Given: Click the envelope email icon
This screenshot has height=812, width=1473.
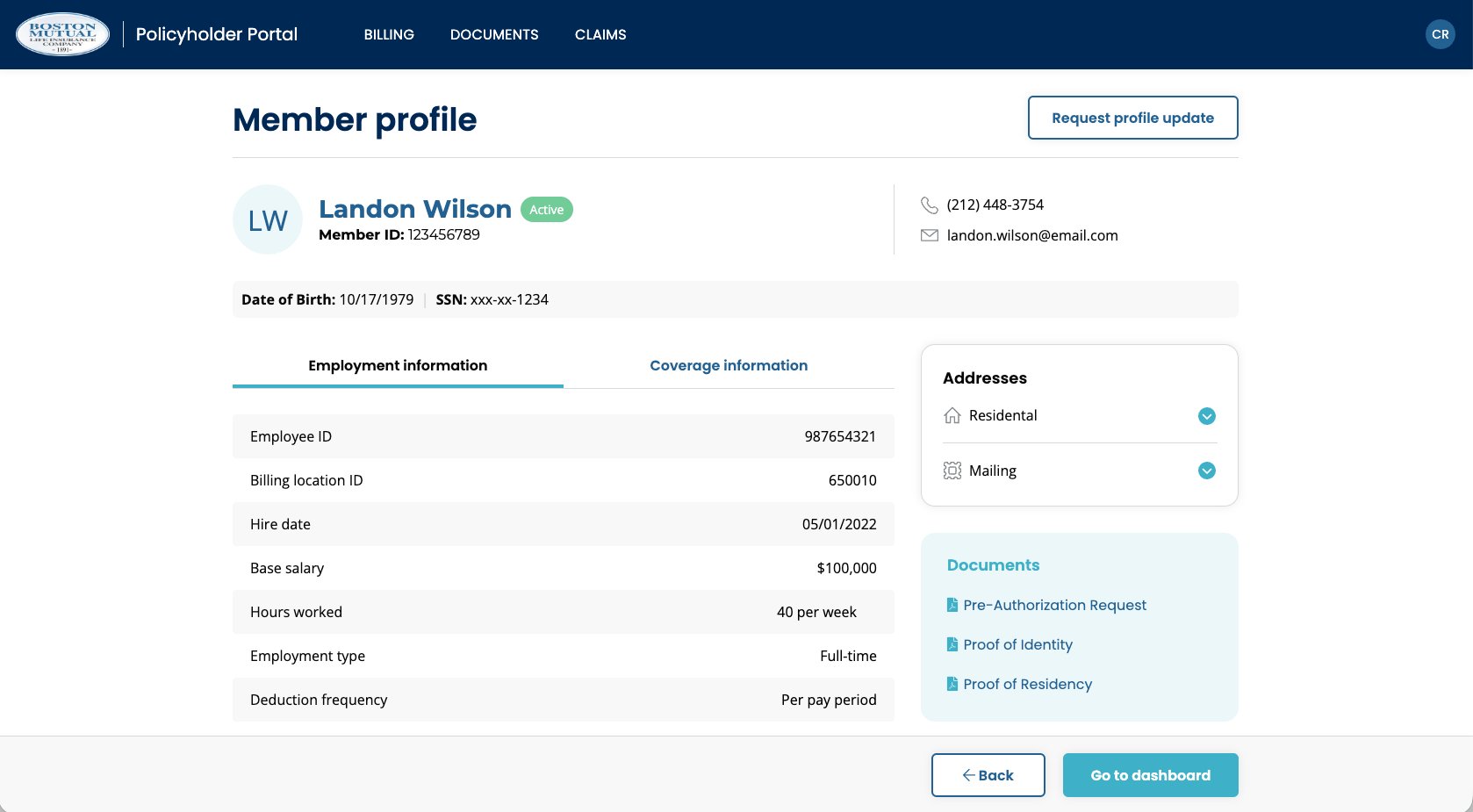Looking at the screenshot, I should pos(929,235).
